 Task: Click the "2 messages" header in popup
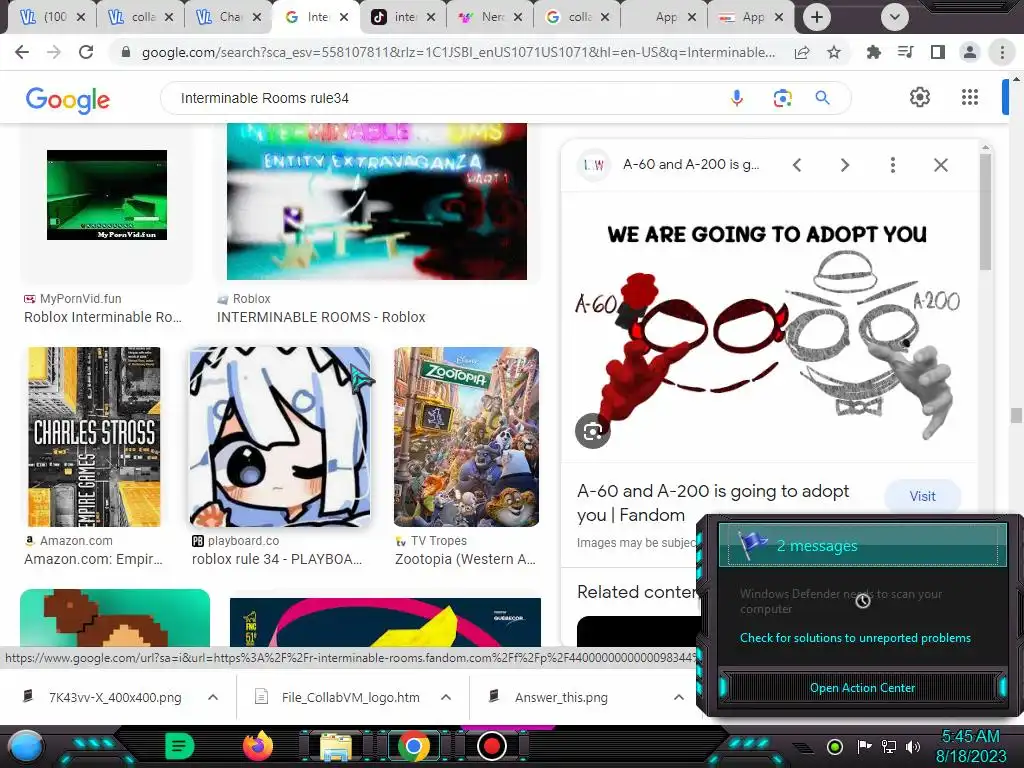(862, 545)
